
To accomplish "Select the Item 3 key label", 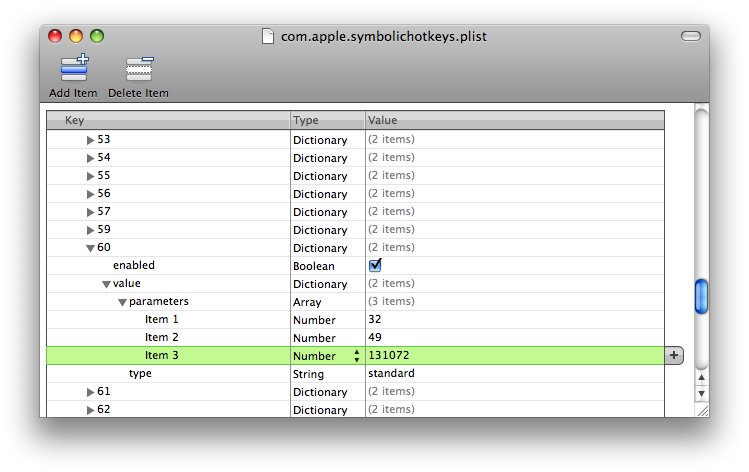I will 161,355.
